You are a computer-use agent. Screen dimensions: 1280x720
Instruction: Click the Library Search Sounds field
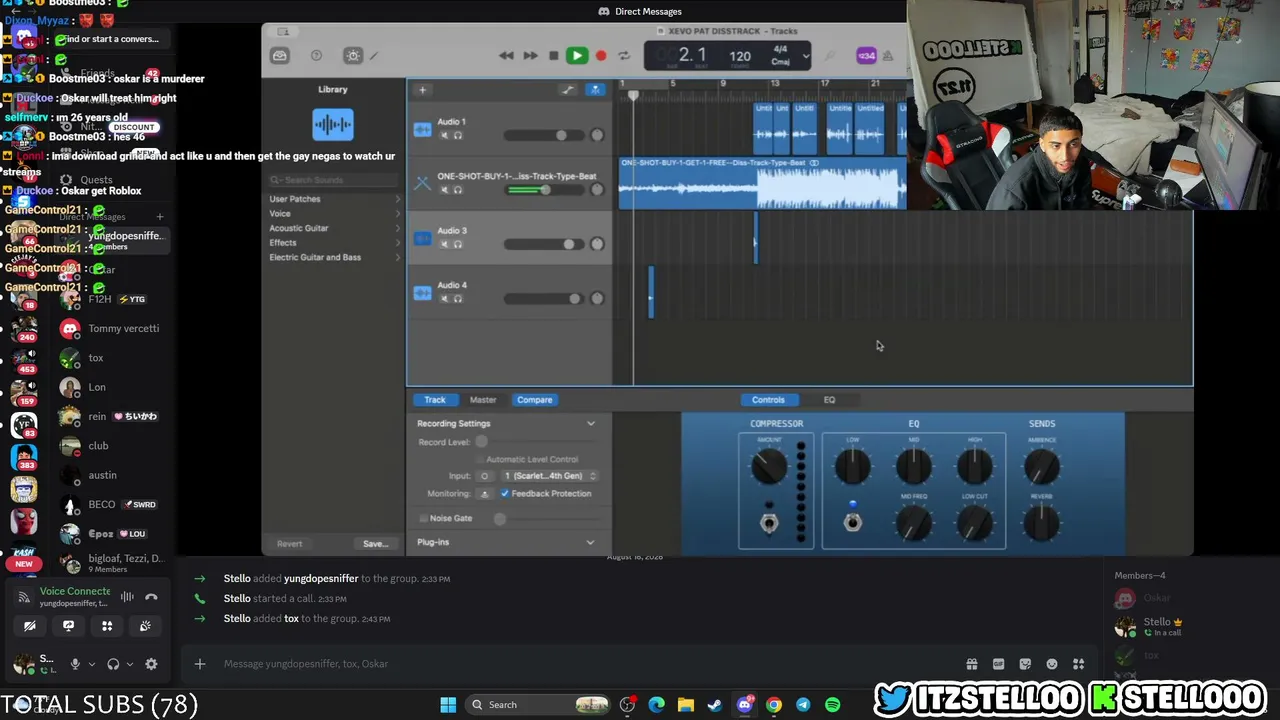(333, 180)
